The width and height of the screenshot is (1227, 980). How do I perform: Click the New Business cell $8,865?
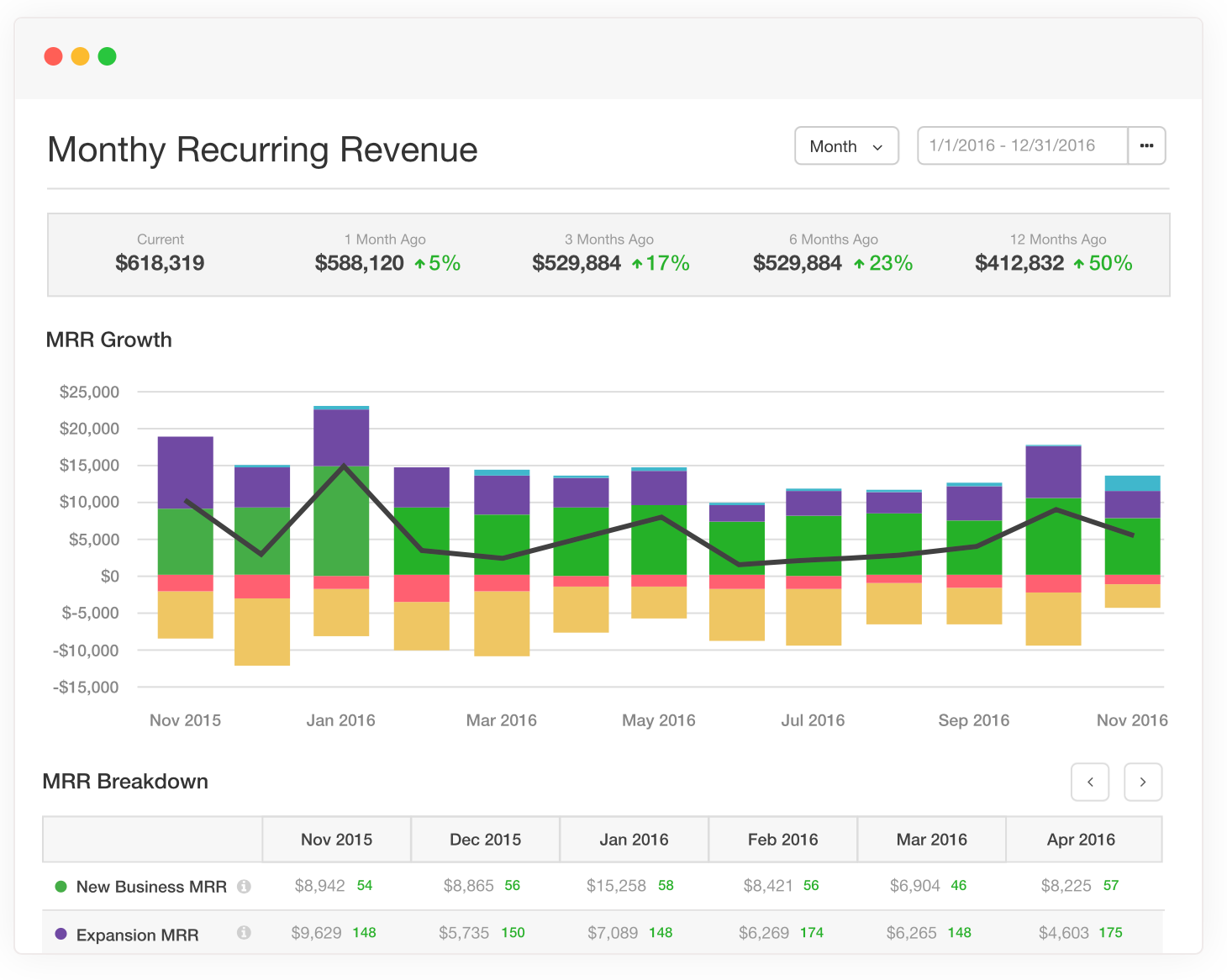(469, 886)
